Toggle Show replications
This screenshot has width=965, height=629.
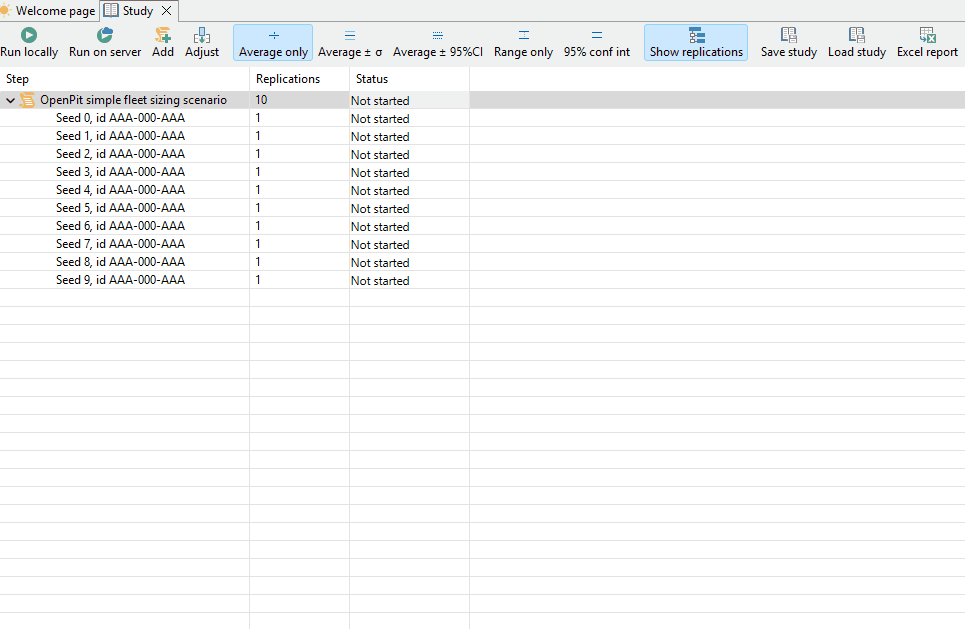(696, 42)
